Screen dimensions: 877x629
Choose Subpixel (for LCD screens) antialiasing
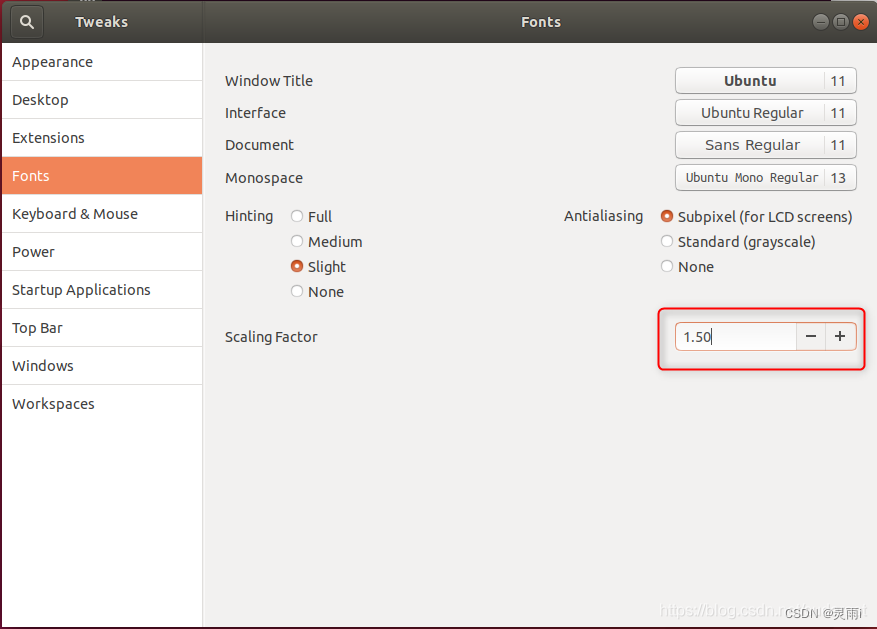click(756, 216)
